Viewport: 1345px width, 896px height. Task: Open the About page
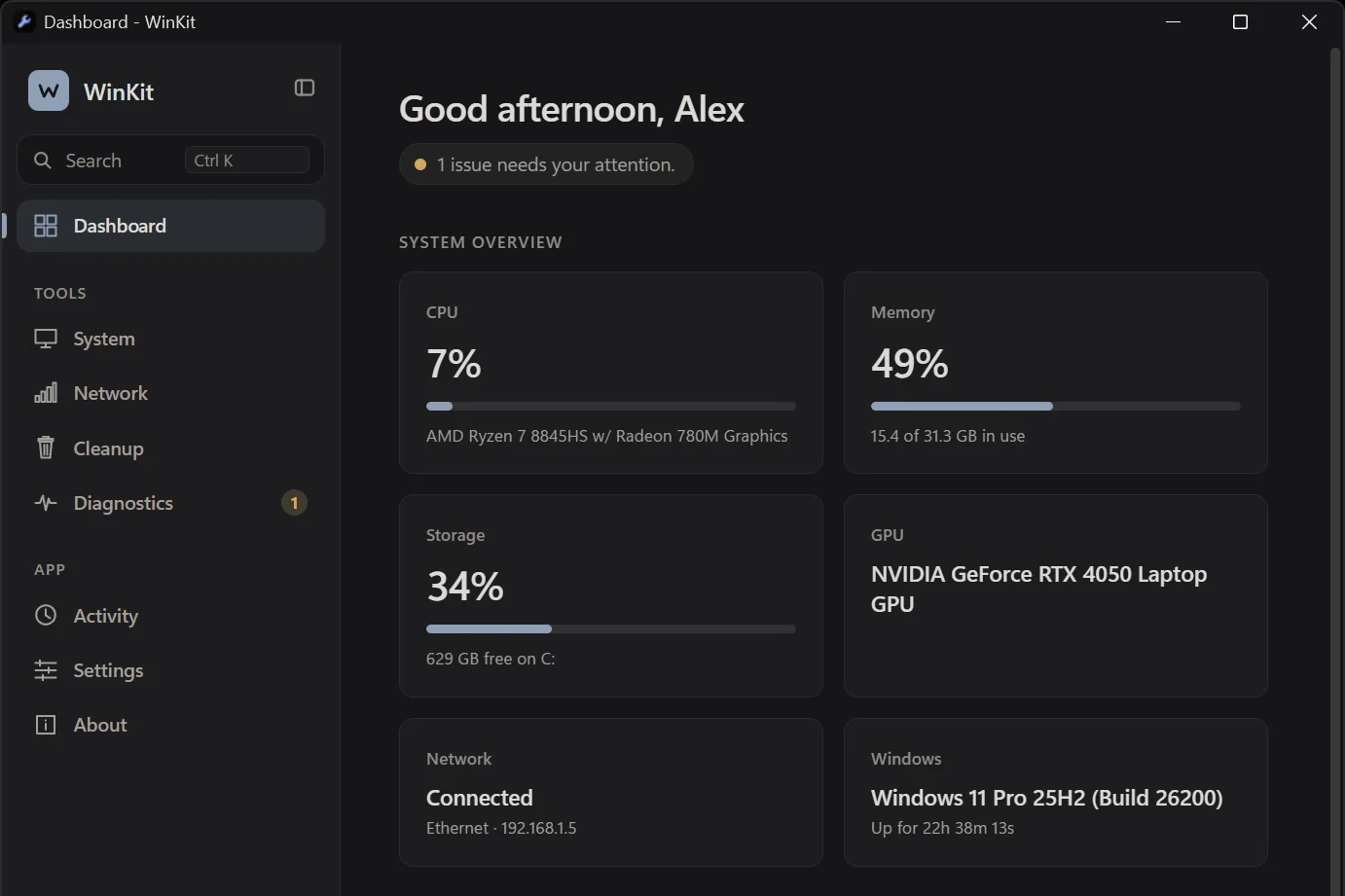(171, 725)
